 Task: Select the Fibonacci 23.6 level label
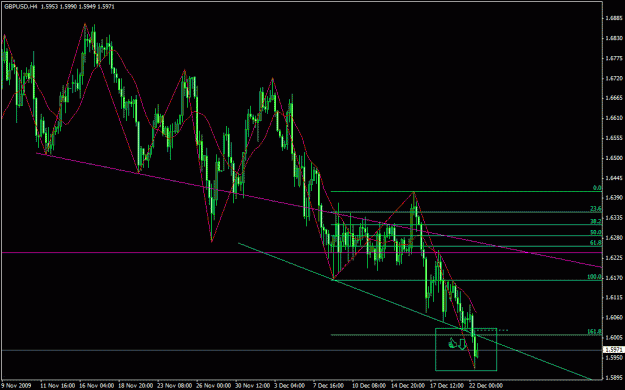pos(596,208)
